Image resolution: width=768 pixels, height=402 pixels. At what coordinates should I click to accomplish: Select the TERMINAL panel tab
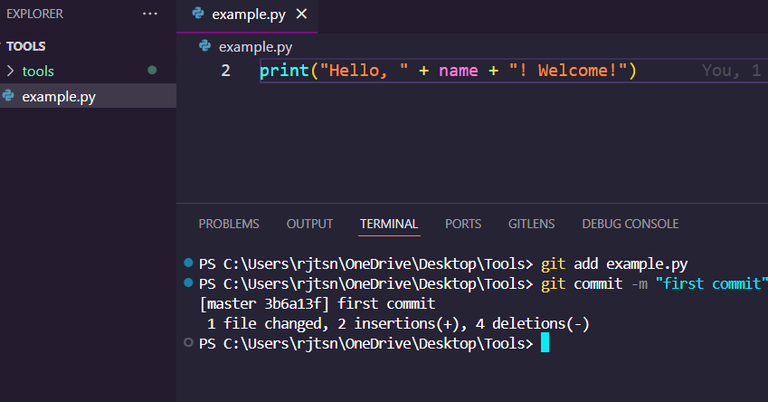389,224
